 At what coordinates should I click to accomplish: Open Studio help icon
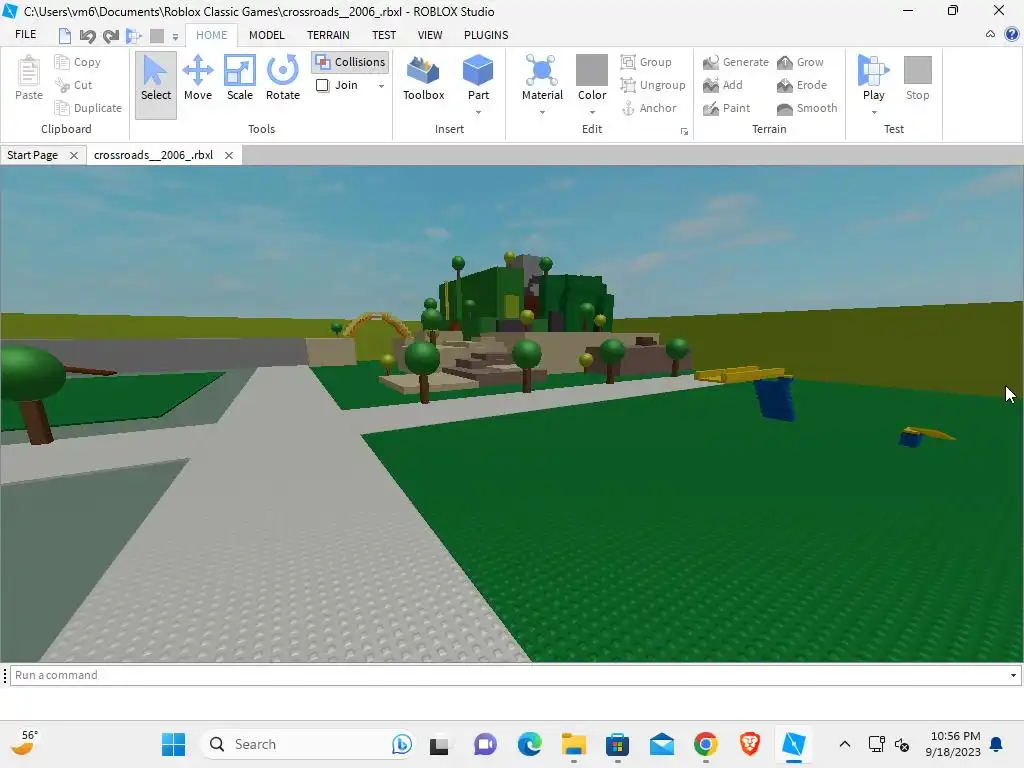pos(1012,34)
